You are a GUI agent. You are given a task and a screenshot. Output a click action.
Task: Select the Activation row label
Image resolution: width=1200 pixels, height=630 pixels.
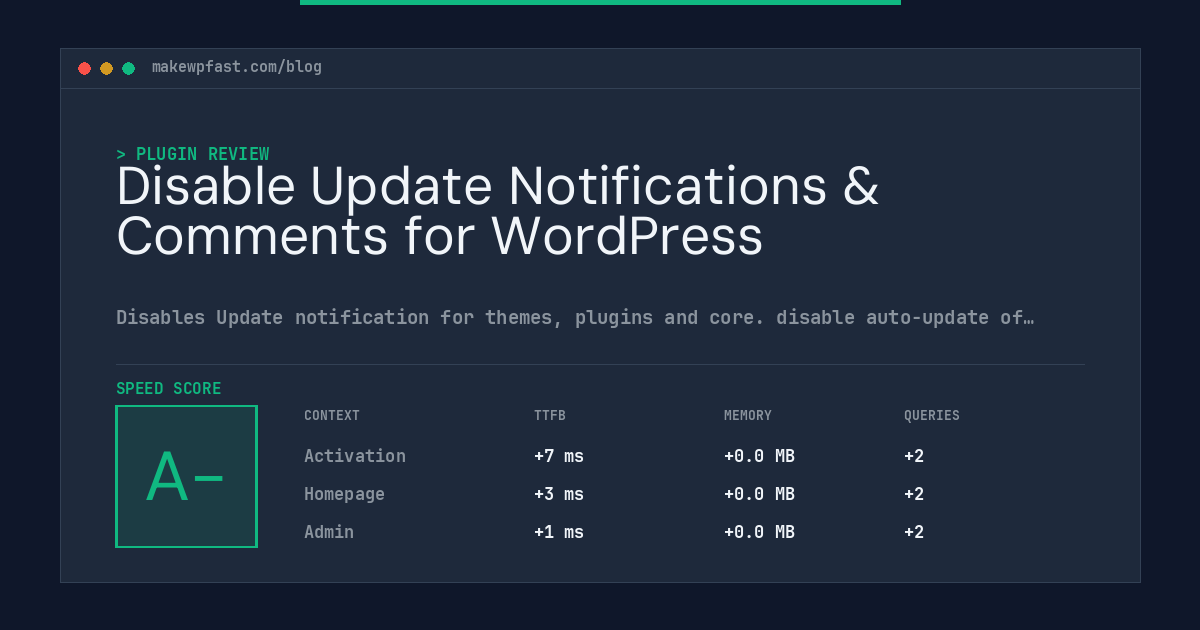point(355,456)
